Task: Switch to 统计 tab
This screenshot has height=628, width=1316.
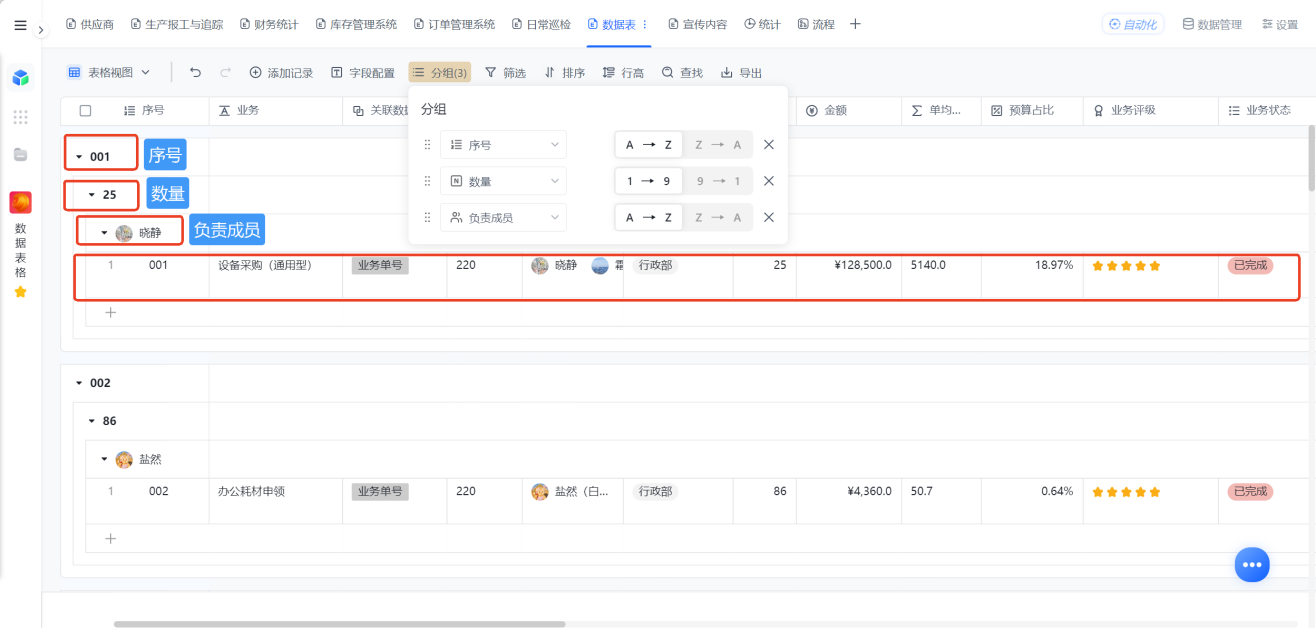Action: (x=763, y=24)
